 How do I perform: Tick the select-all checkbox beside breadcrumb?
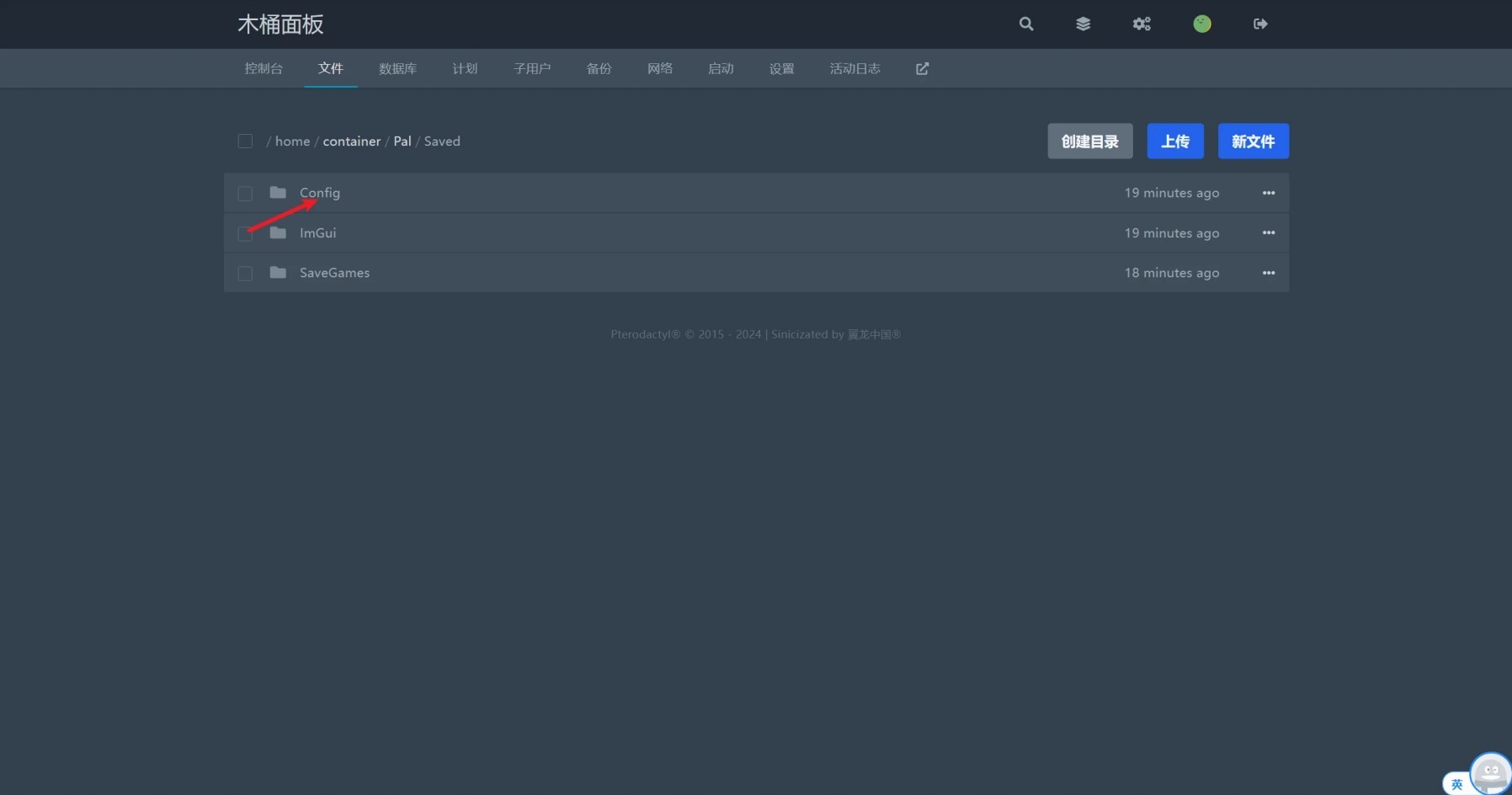tap(245, 141)
